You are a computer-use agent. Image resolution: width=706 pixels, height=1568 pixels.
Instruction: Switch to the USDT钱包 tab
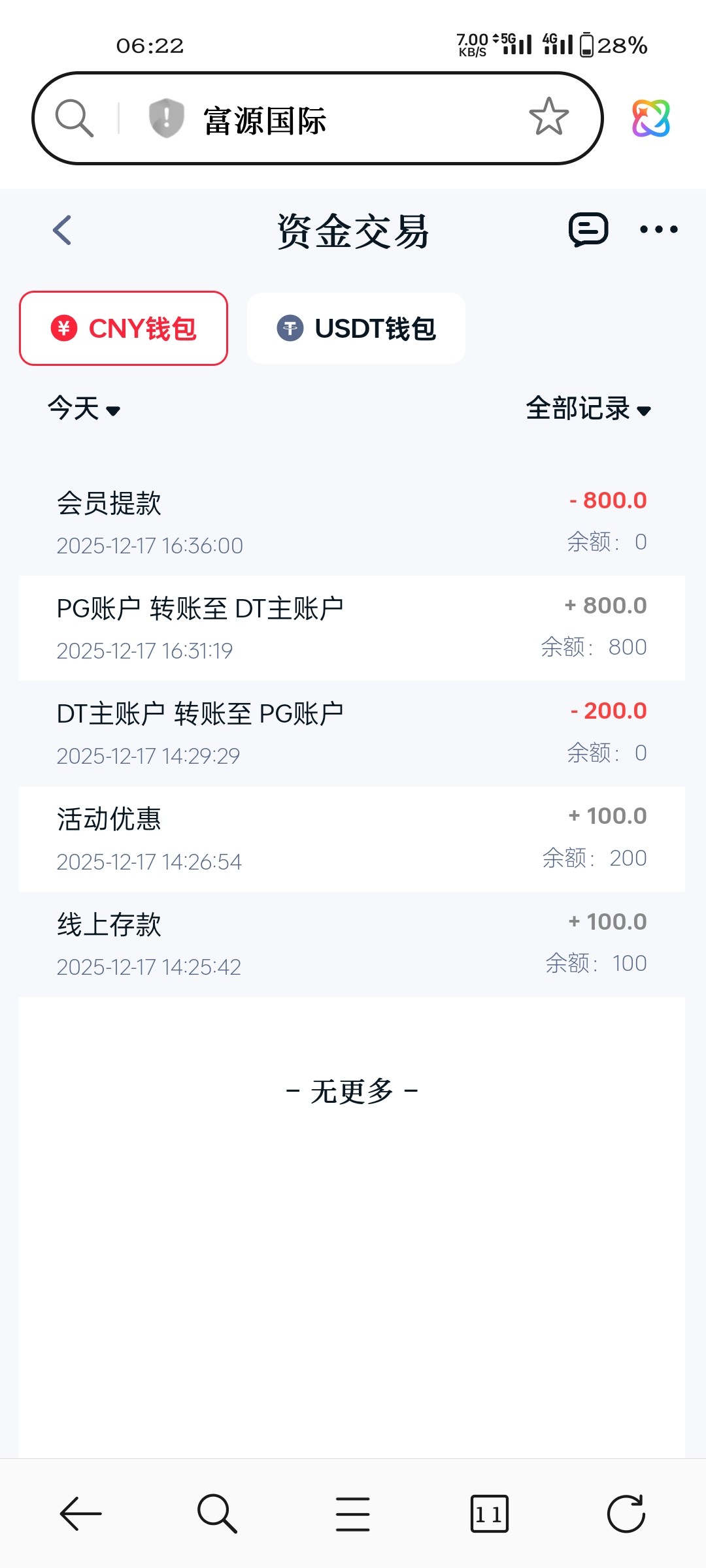[x=356, y=328]
